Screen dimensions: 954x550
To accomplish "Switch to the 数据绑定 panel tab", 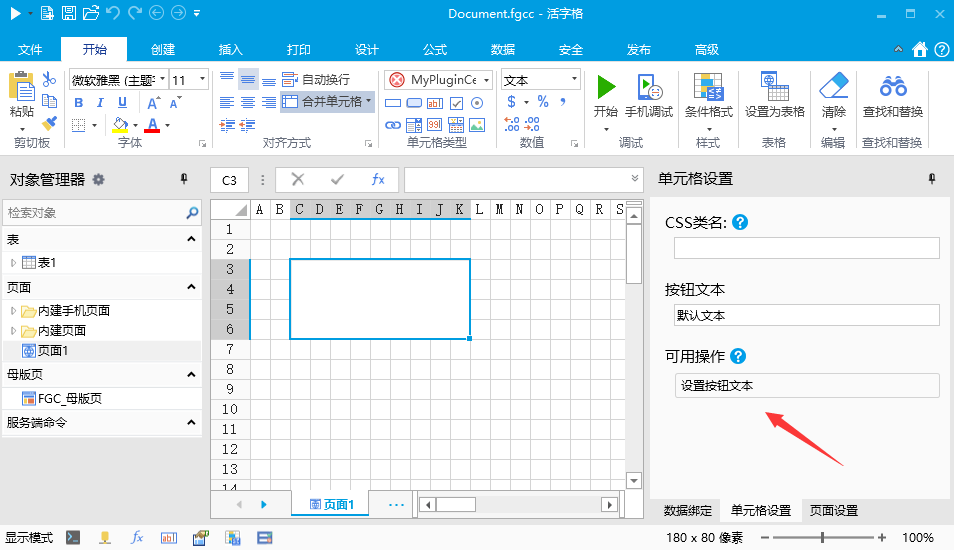I will point(687,510).
